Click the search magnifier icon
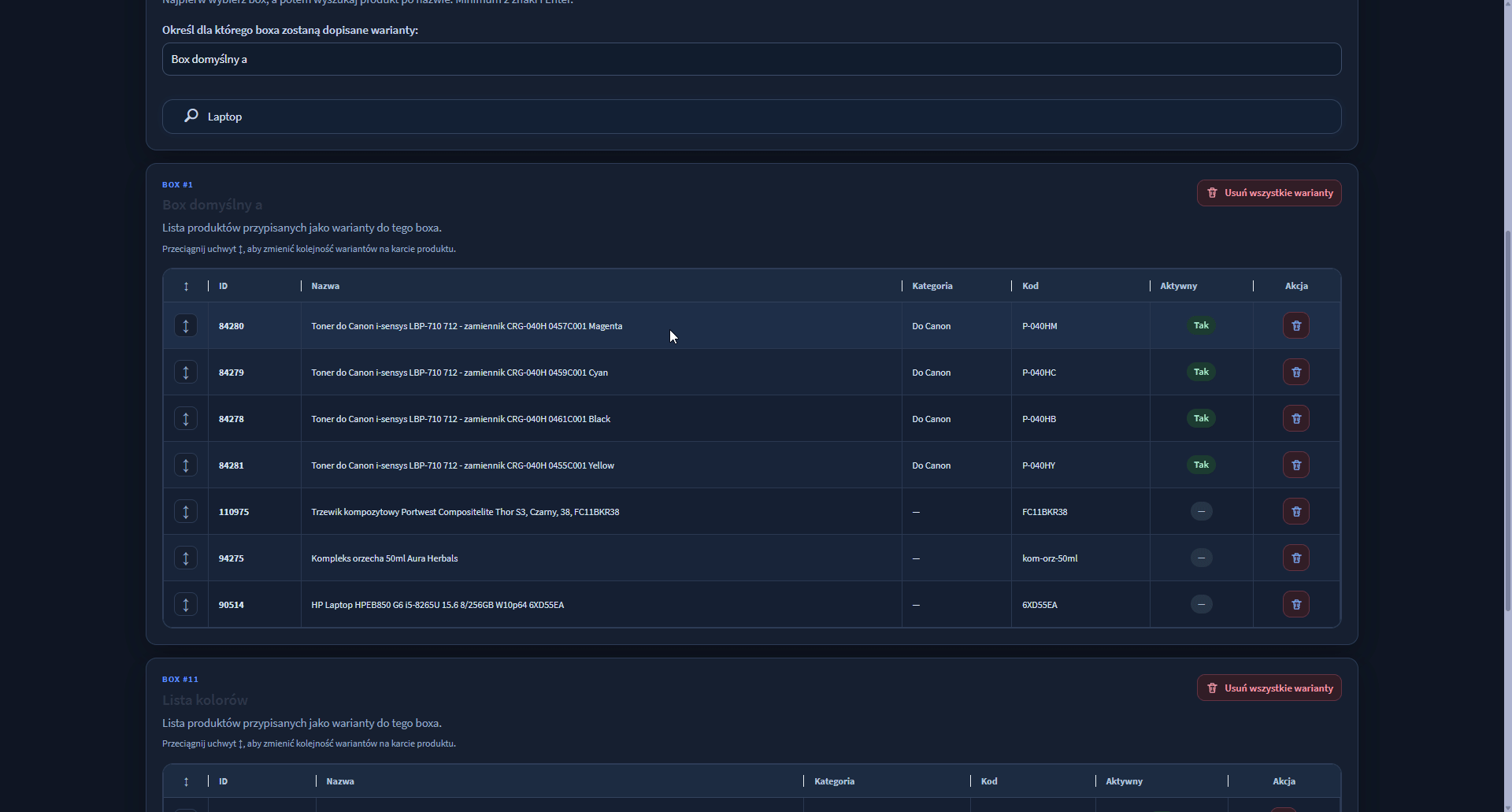1512x812 pixels. (x=191, y=116)
